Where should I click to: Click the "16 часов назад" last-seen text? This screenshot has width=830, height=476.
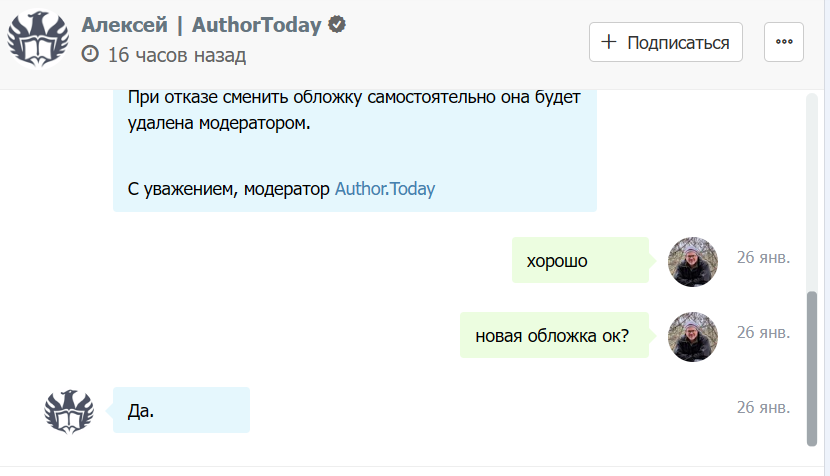[x=176, y=55]
